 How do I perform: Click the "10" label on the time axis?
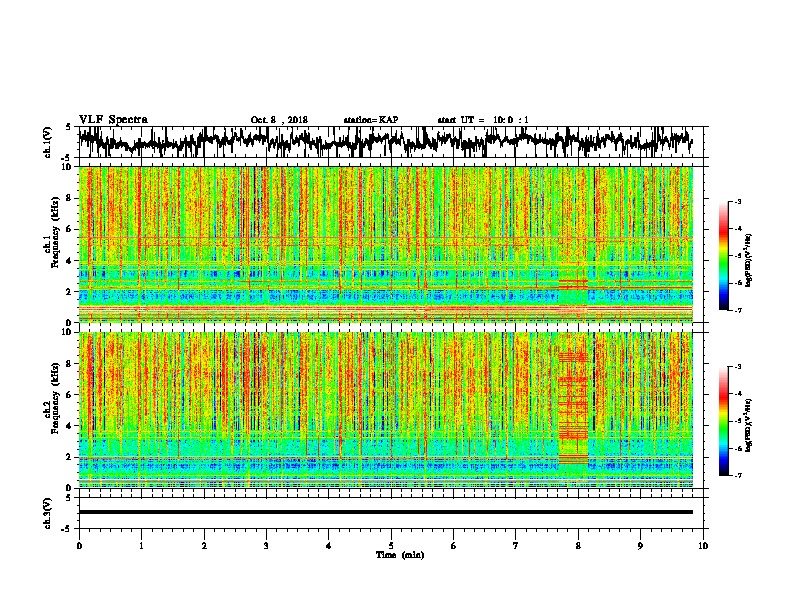[x=703, y=545]
